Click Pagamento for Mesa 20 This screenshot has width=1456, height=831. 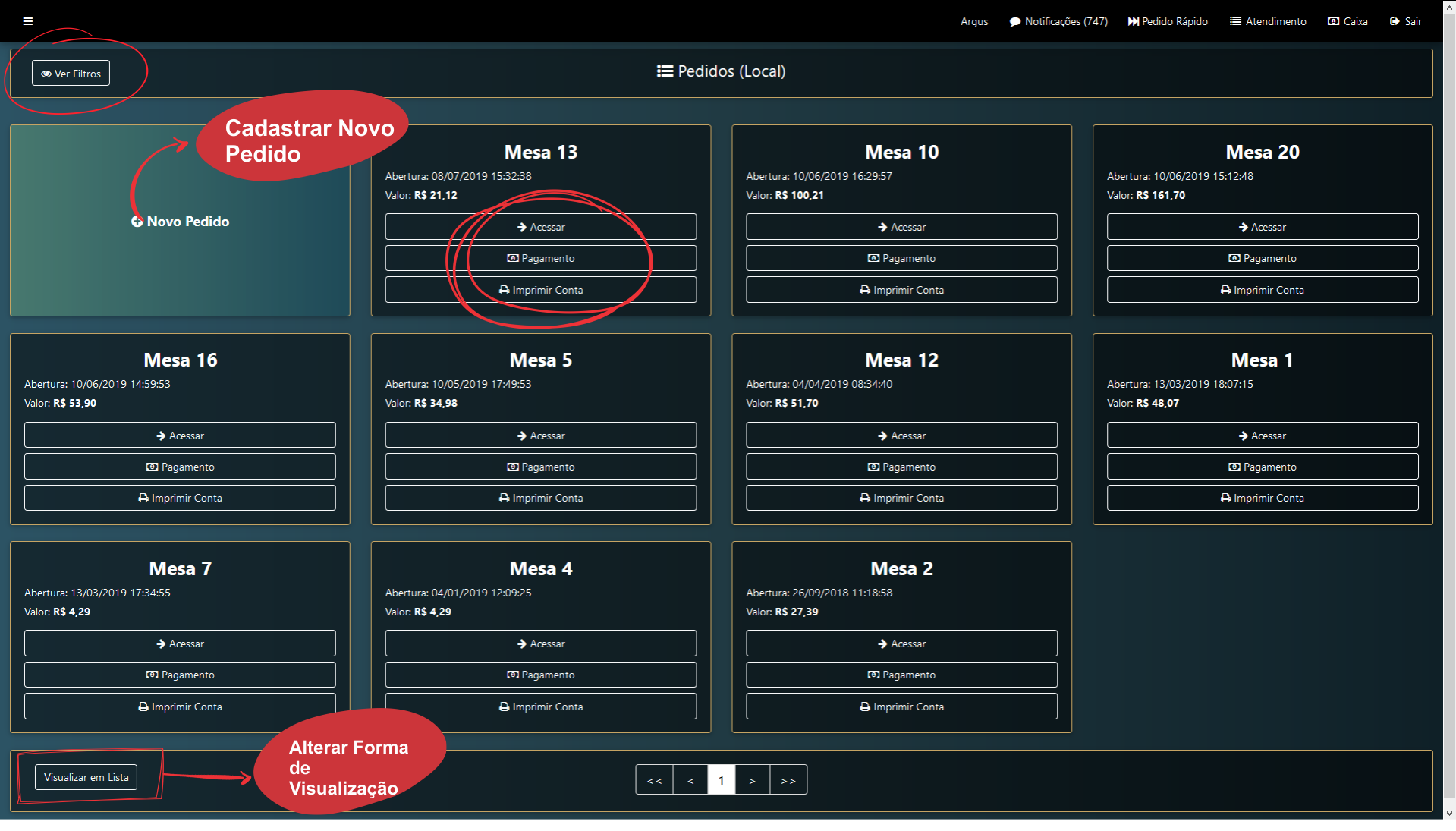tap(1262, 258)
